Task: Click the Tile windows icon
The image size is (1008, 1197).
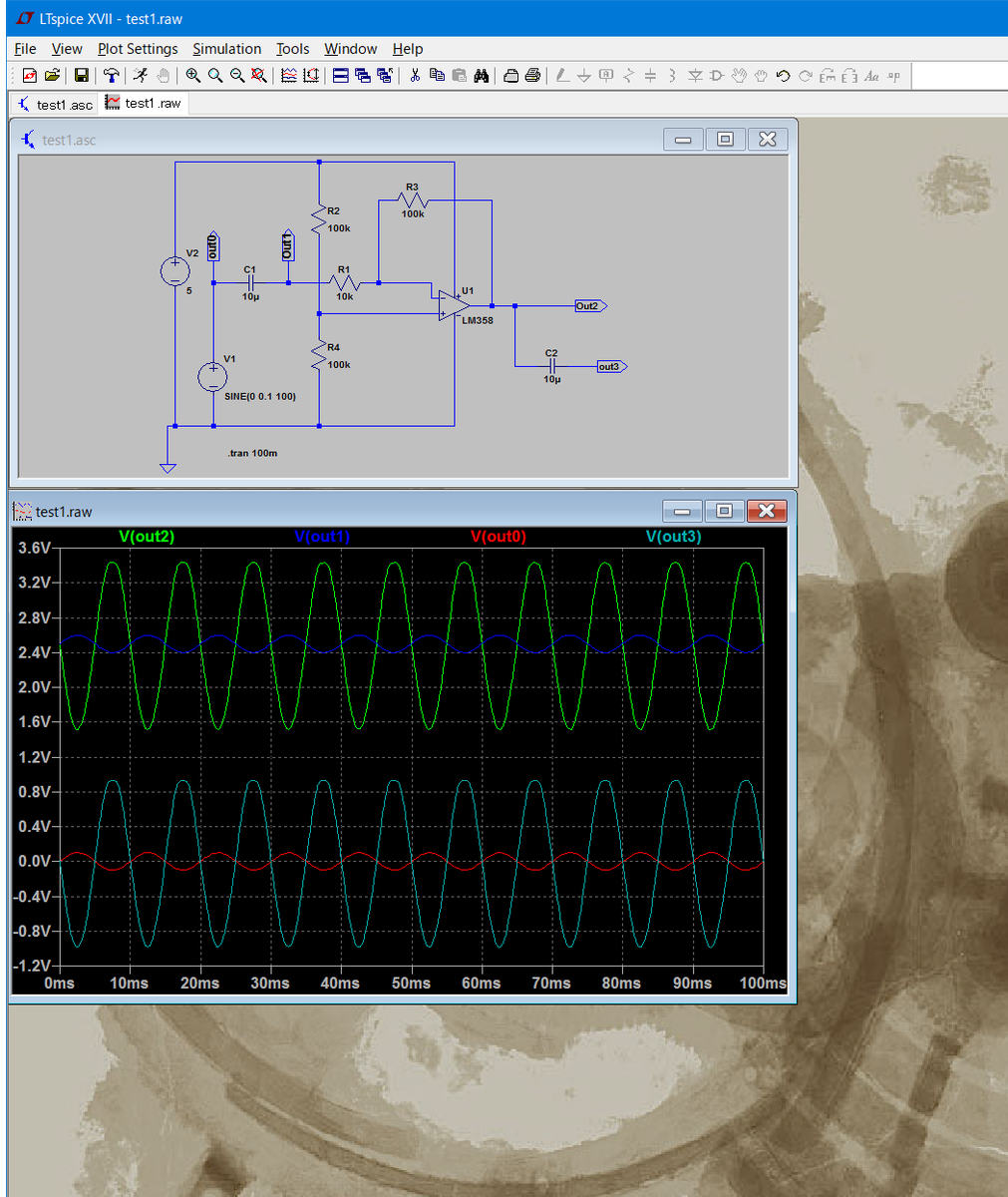Action: tap(340, 75)
